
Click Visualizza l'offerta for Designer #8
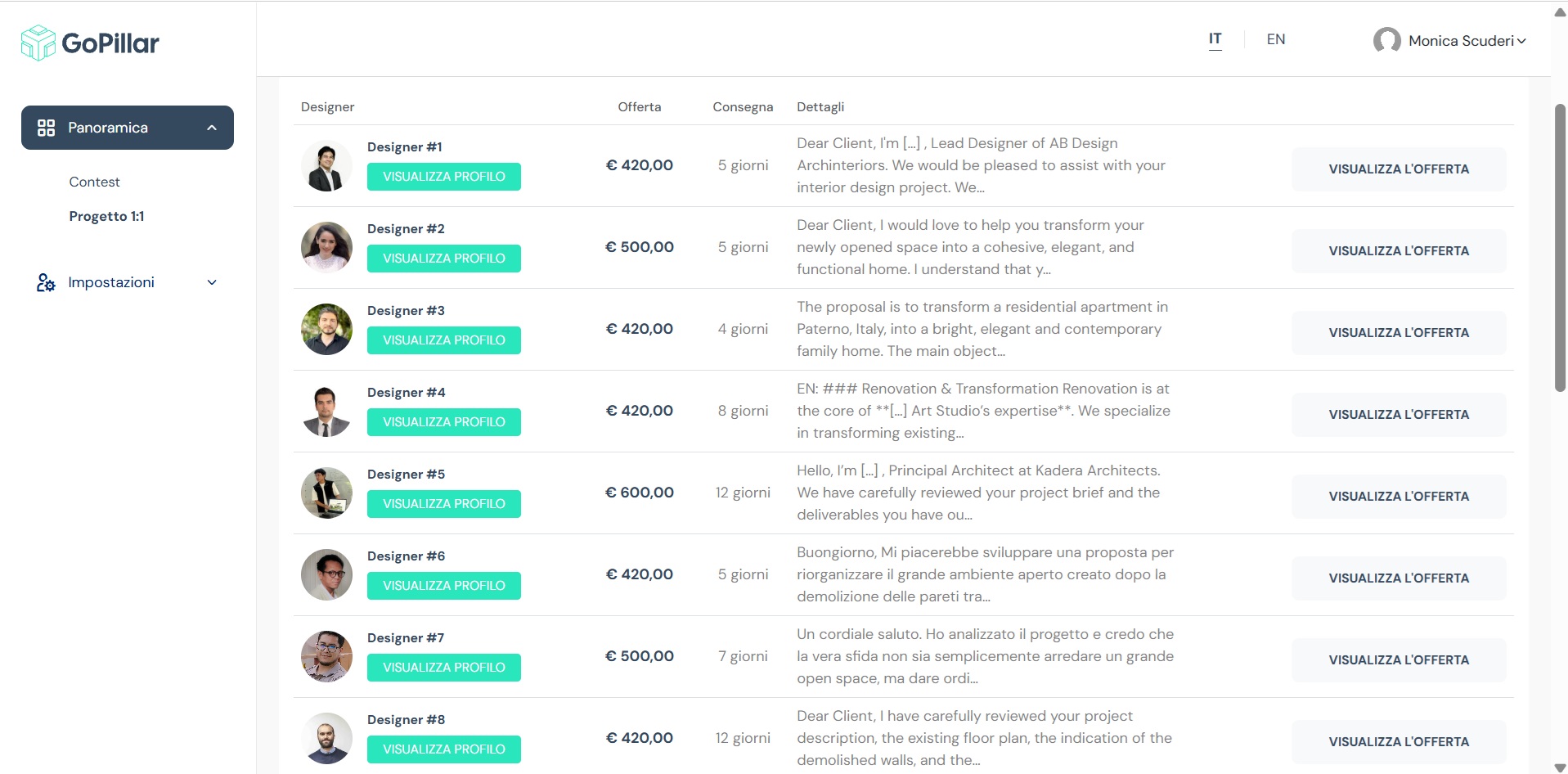(1399, 742)
